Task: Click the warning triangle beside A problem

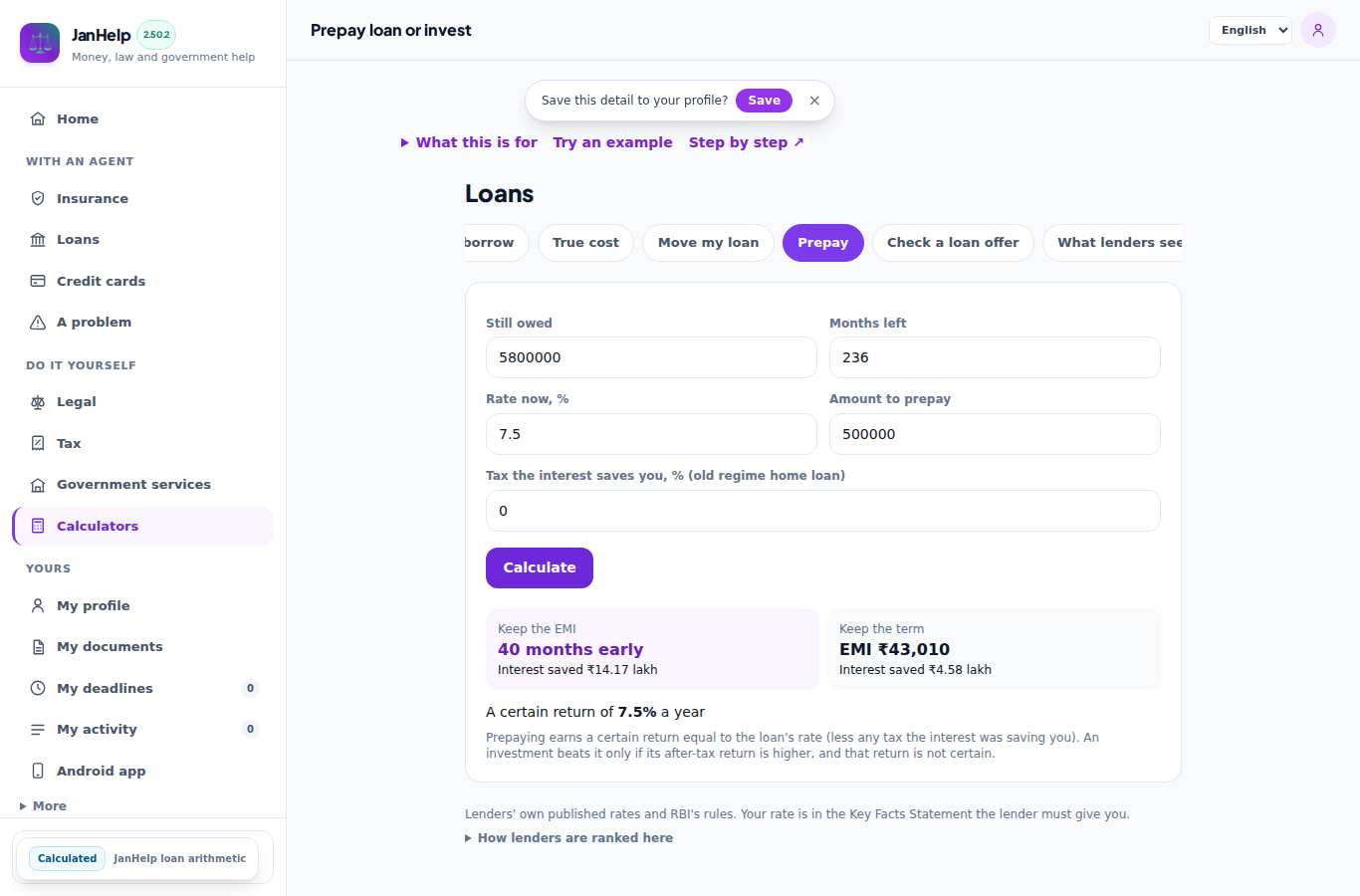Action: 38,322
